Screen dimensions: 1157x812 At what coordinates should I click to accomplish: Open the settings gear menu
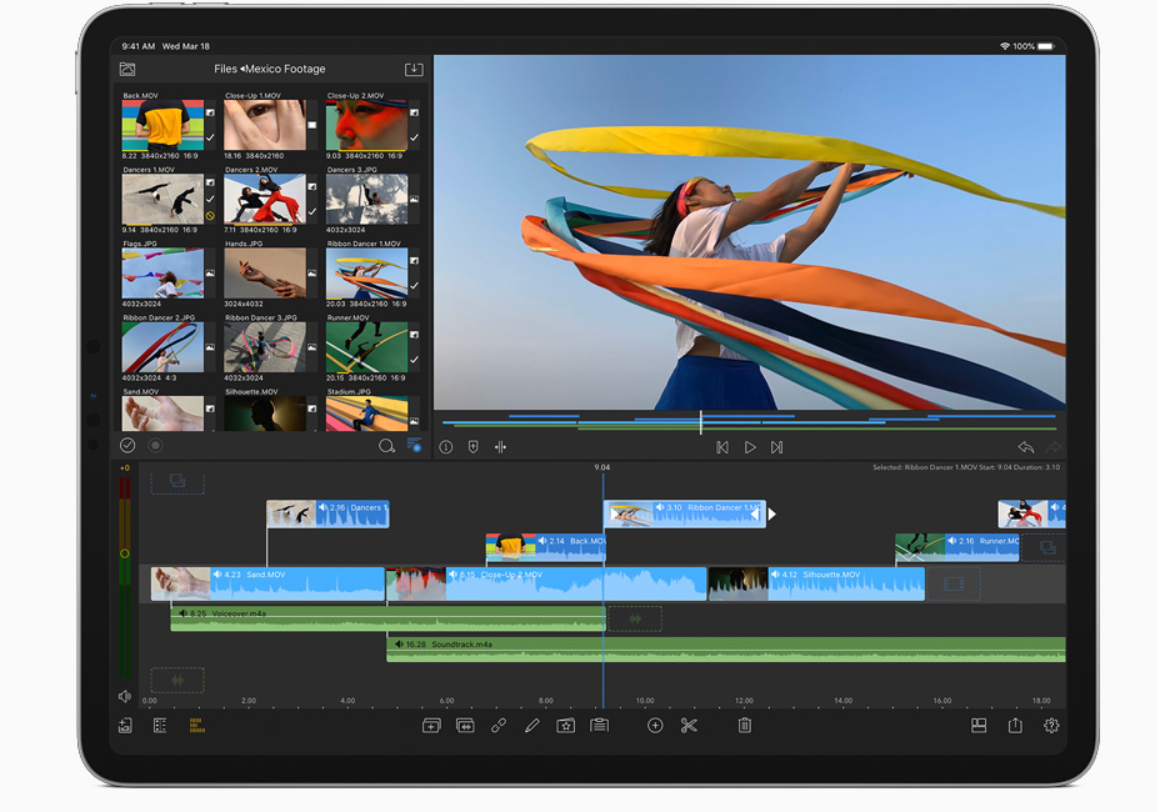pyautogui.click(x=1051, y=726)
